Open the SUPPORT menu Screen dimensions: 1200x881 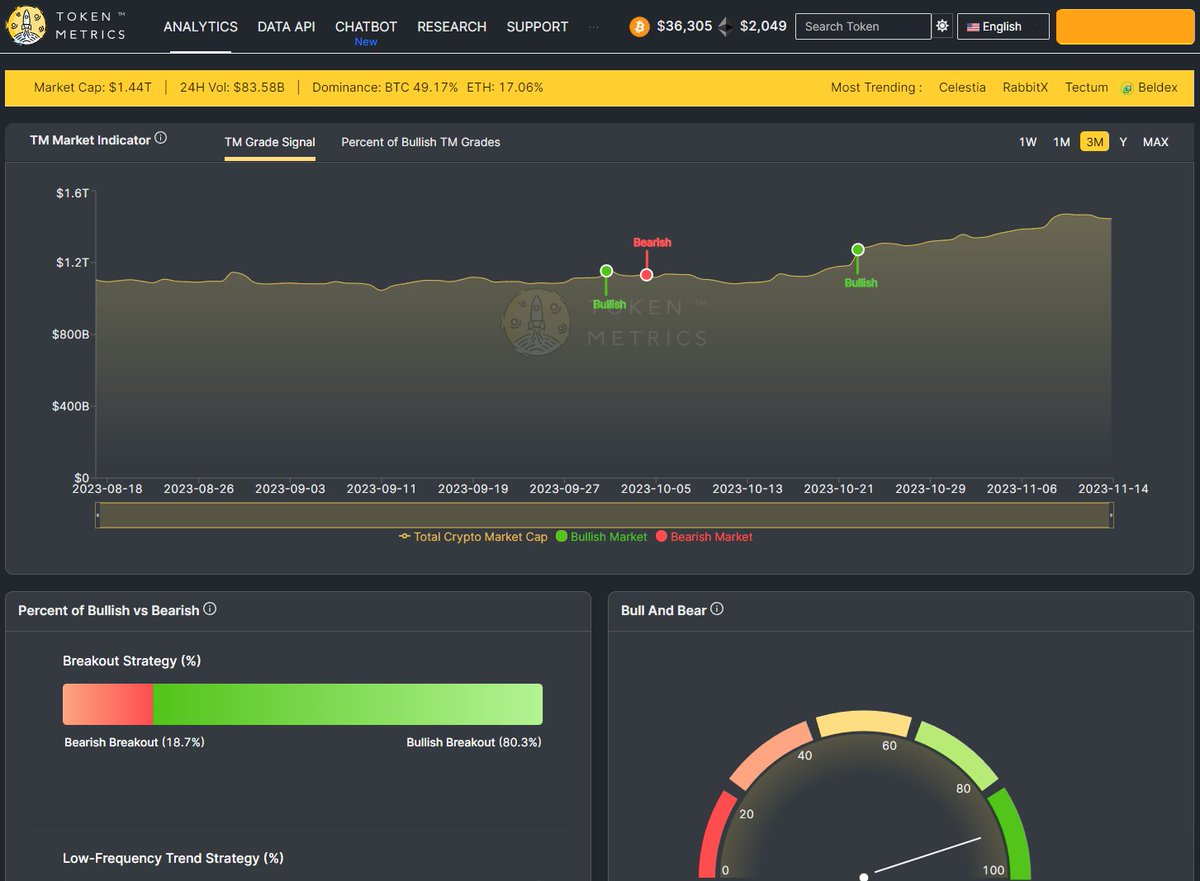[537, 27]
